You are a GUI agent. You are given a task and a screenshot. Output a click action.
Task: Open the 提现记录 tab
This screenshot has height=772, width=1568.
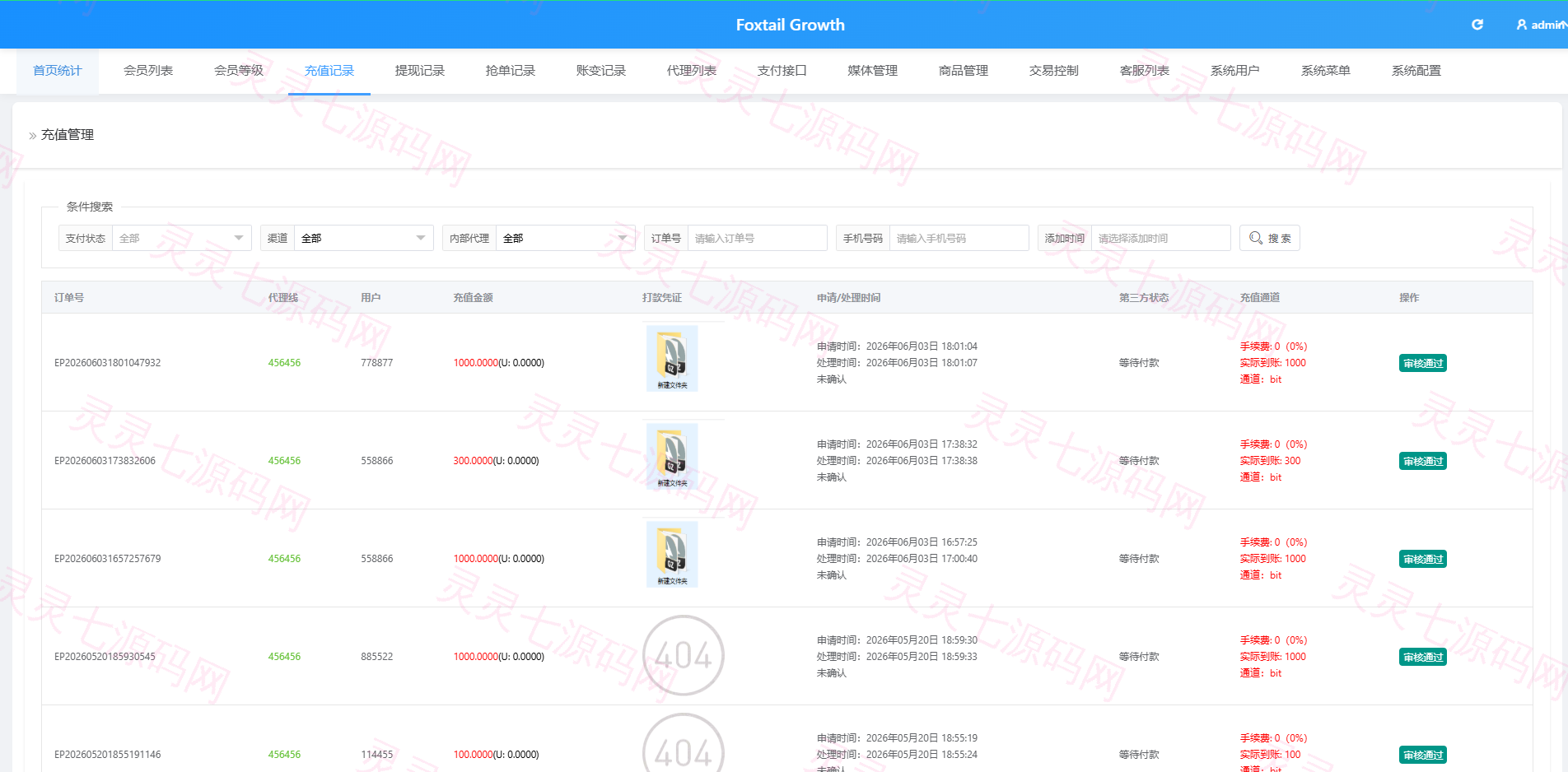coord(420,71)
